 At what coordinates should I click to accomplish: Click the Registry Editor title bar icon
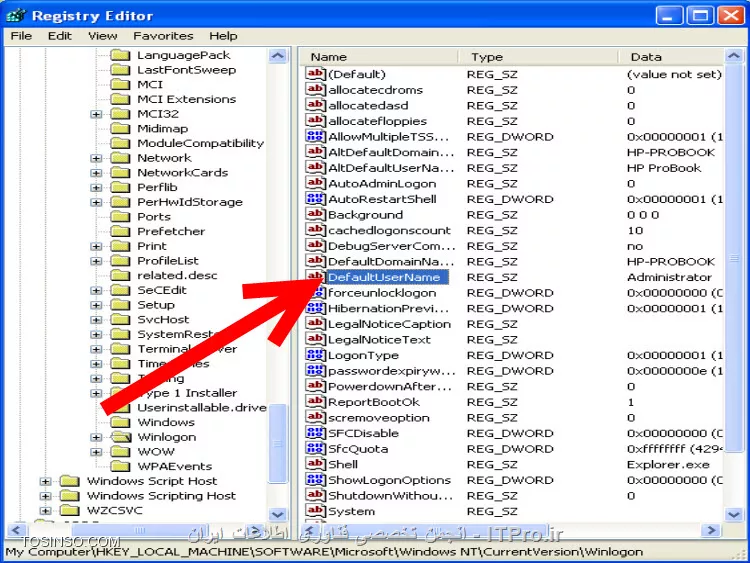coord(15,15)
